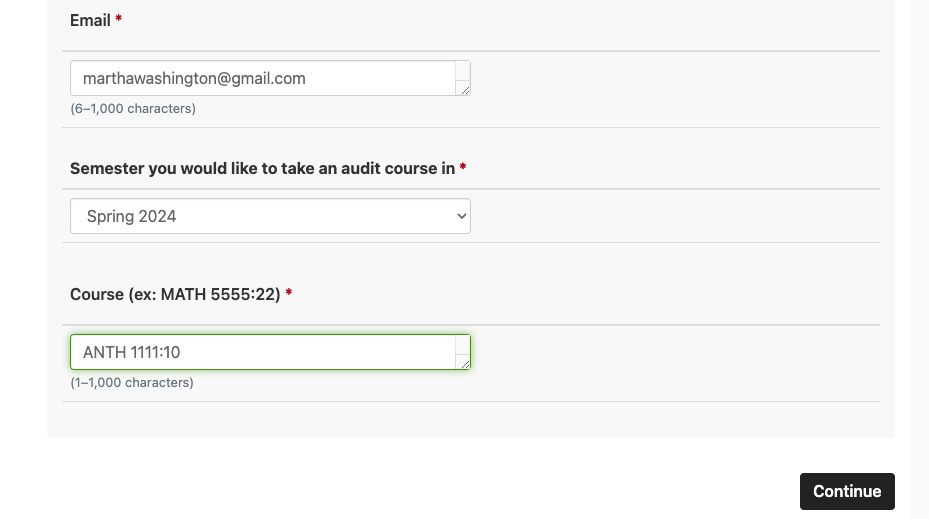
Task: Click the (6–1,000 characters) hint text
Action: click(x=133, y=108)
